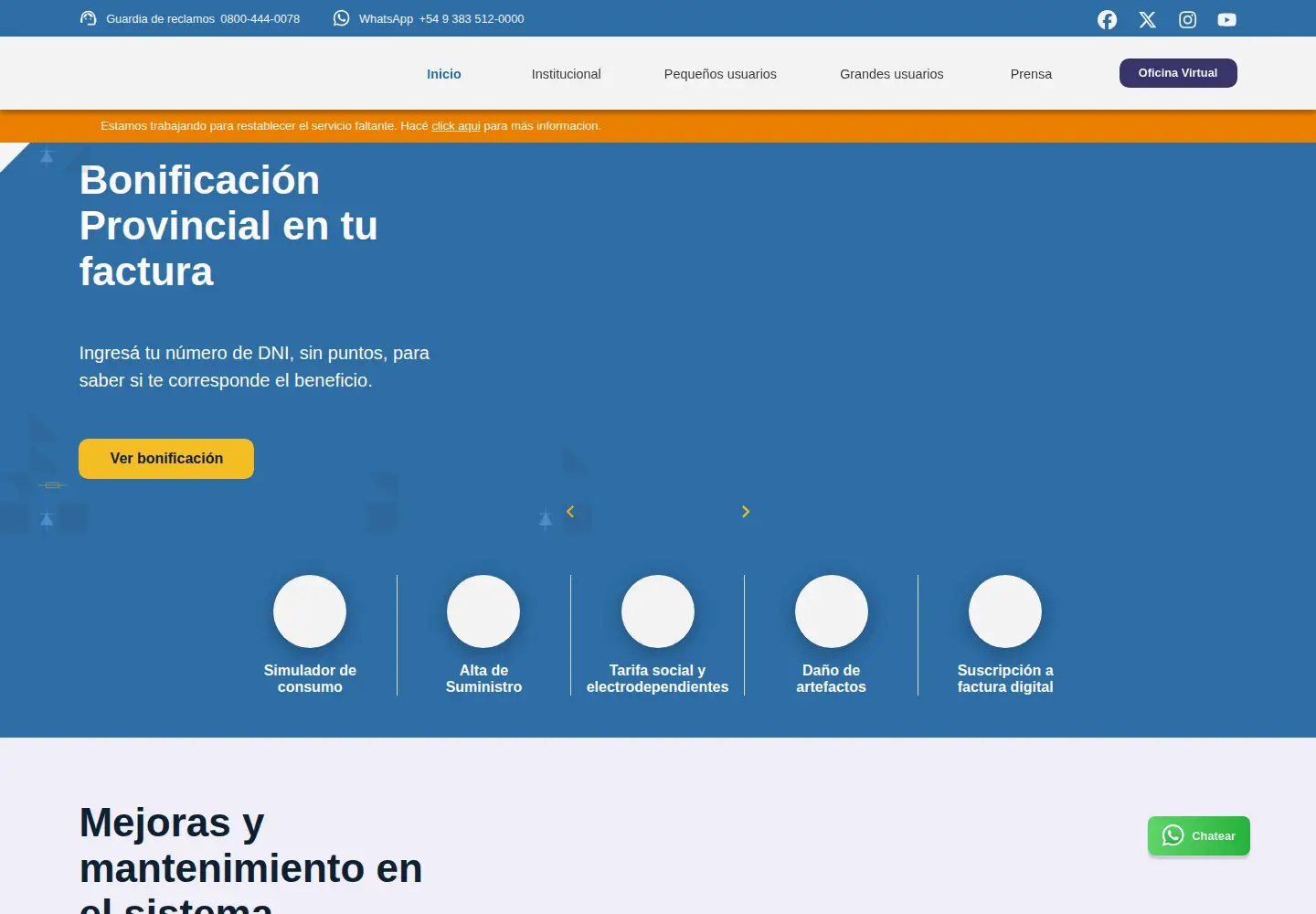The height and width of the screenshot is (914, 1316).
Task: Open Simulador de consumo circle icon
Action: coord(310,611)
